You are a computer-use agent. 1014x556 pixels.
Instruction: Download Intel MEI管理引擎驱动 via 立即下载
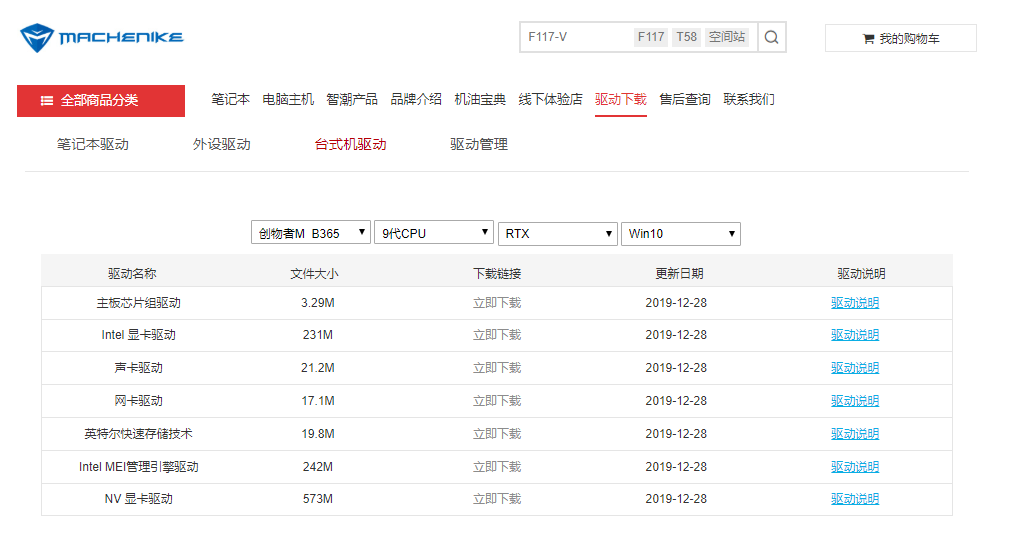coord(497,467)
